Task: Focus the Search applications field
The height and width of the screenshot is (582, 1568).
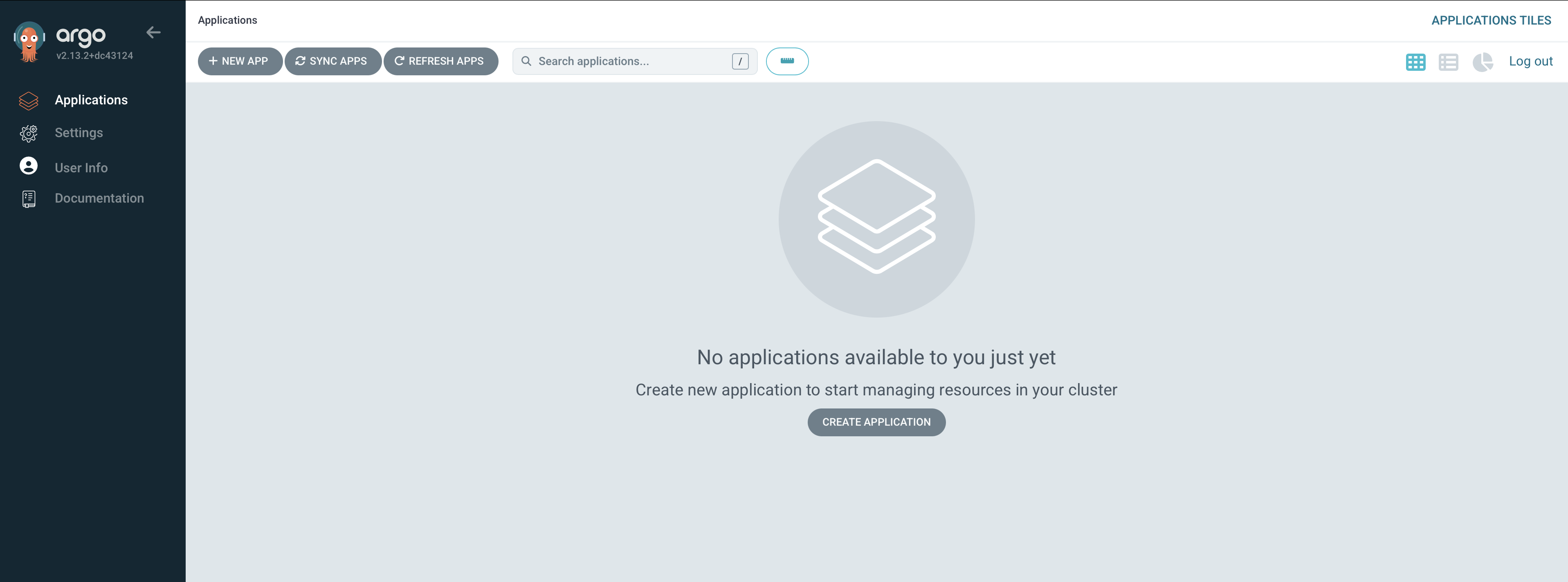Action: tap(627, 61)
